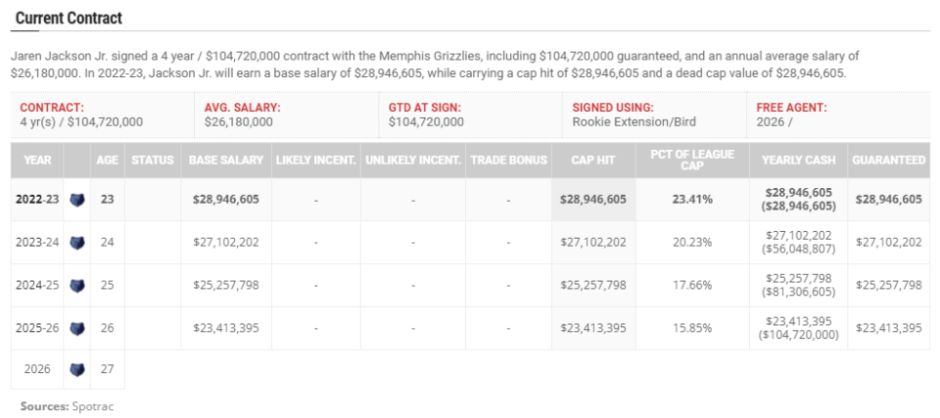Click the Grizzlies logo in the 2025-26 row
940x418 pixels.
(77, 327)
